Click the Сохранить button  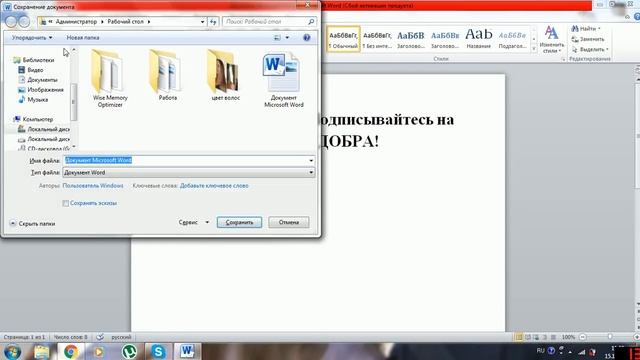point(239,222)
